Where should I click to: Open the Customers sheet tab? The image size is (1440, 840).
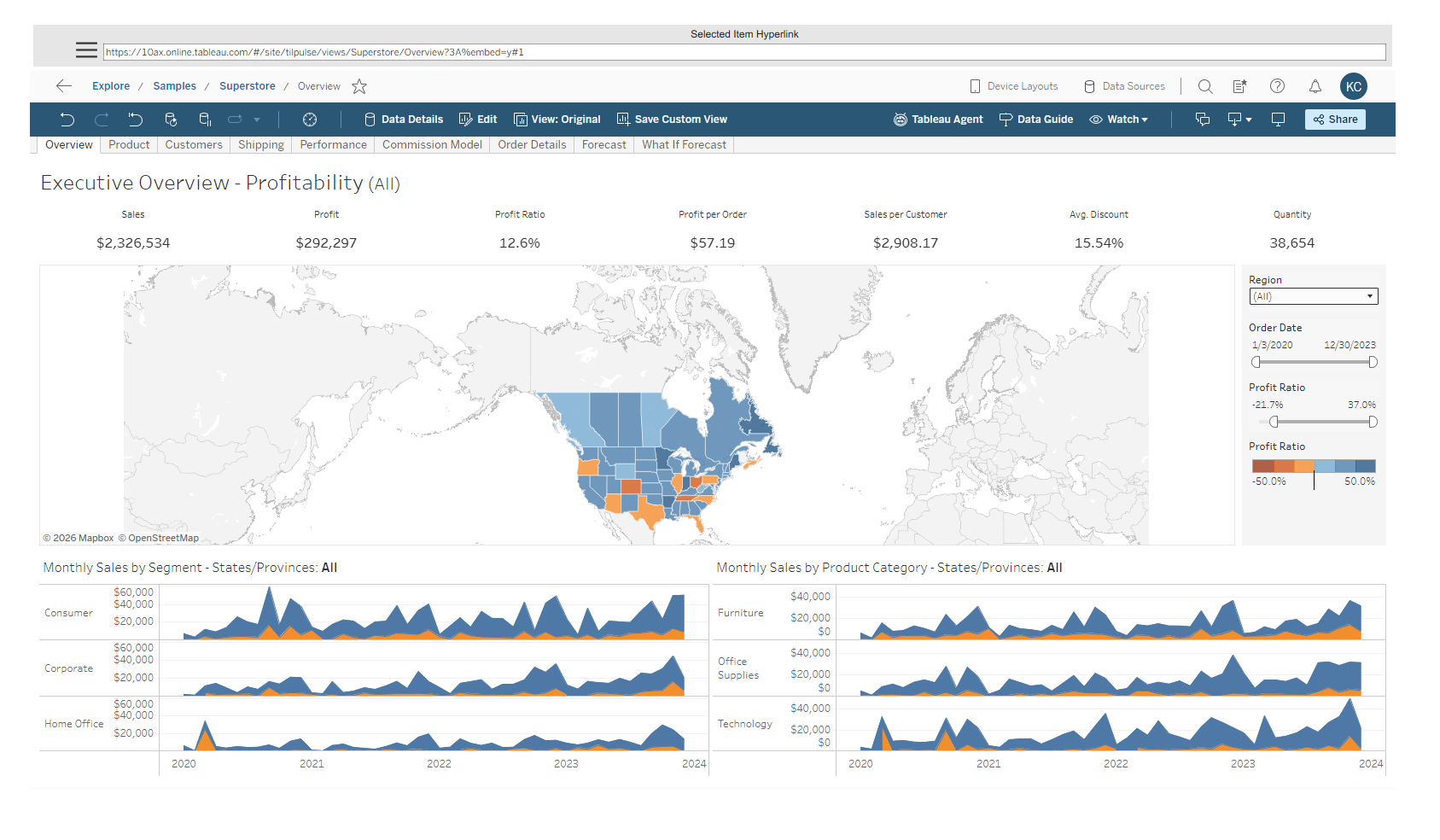194,144
